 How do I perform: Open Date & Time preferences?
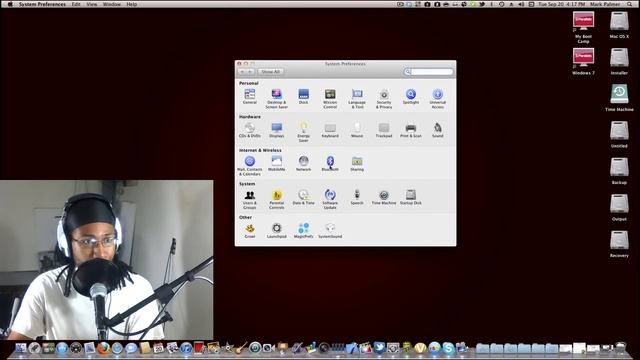(x=303, y=197)
